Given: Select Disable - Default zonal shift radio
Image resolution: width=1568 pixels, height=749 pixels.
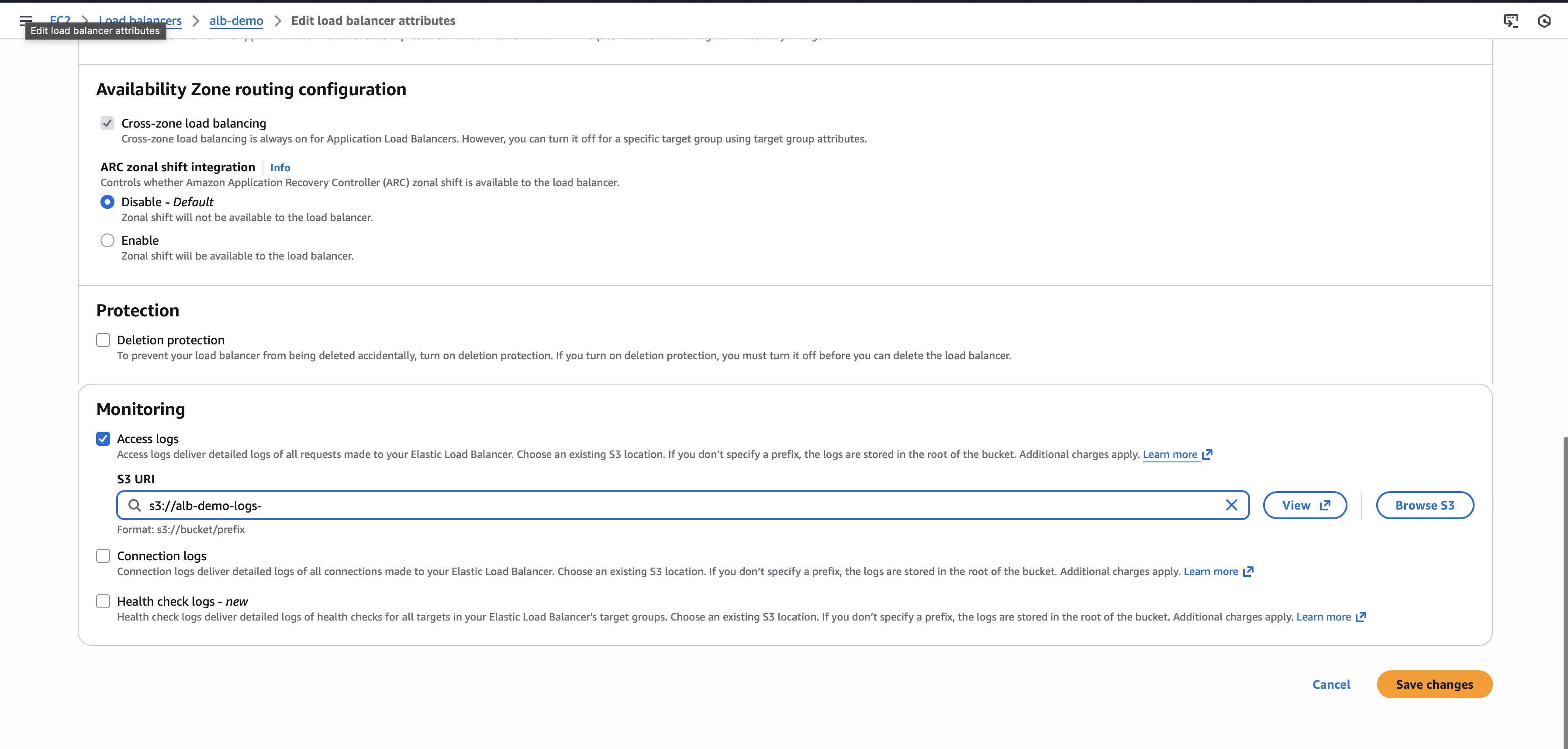Looking at the screenshot, I should [107, 202].
